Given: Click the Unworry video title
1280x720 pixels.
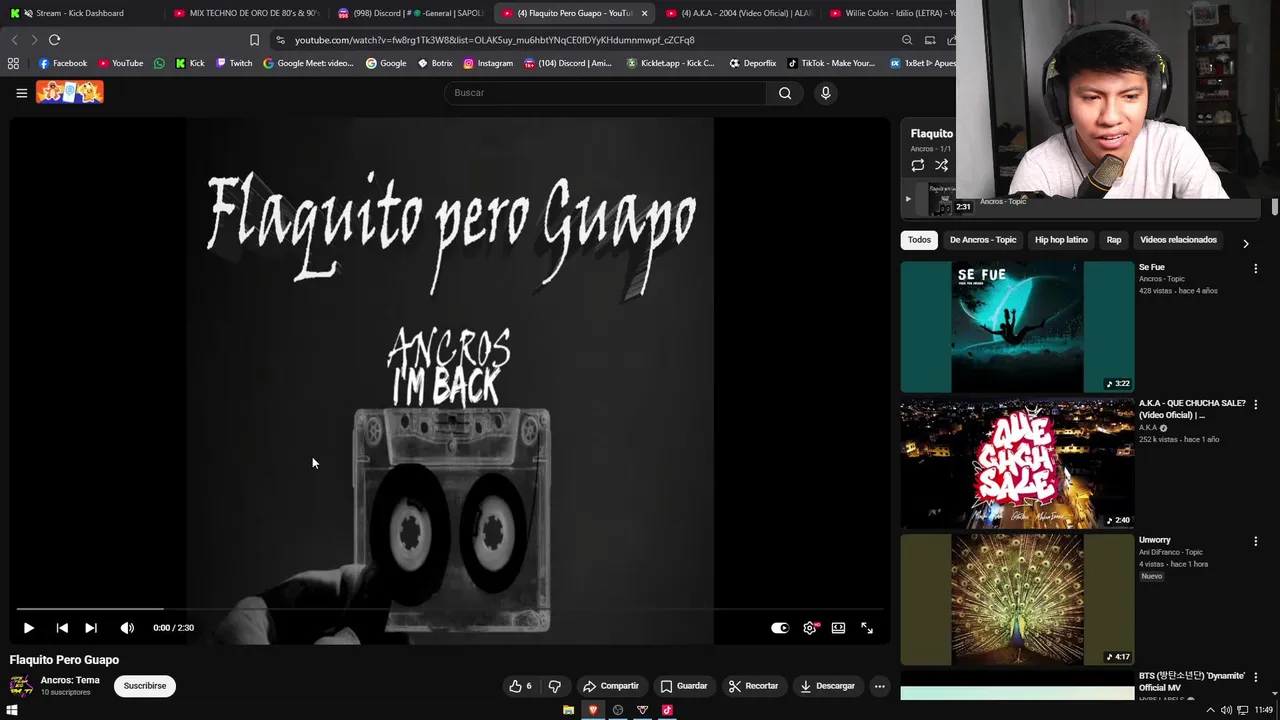Looking at the screenshot, I should click(1154, 540).
